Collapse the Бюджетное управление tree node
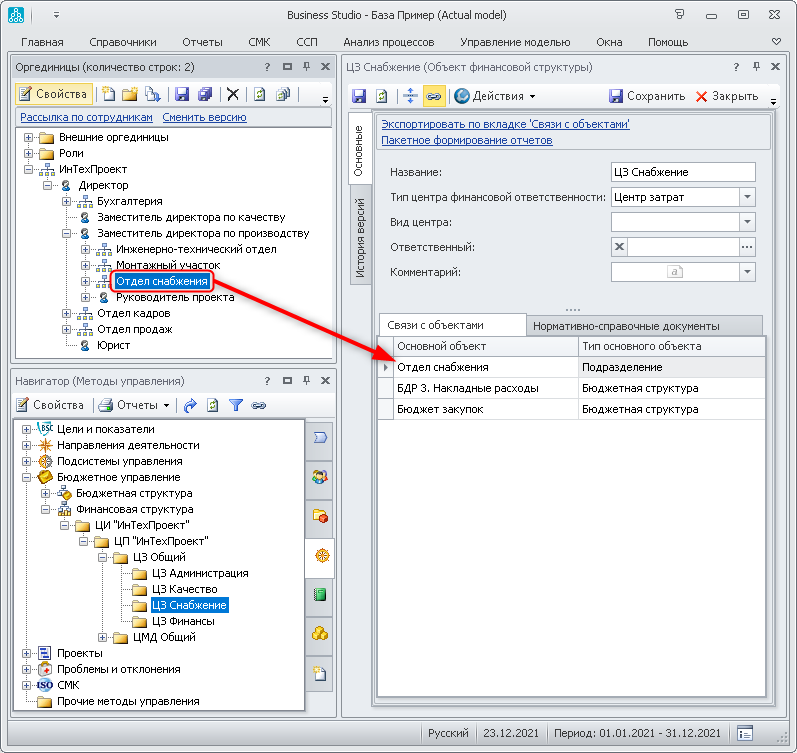Viewport: 797px width, 753px height. tap(28, 477)
